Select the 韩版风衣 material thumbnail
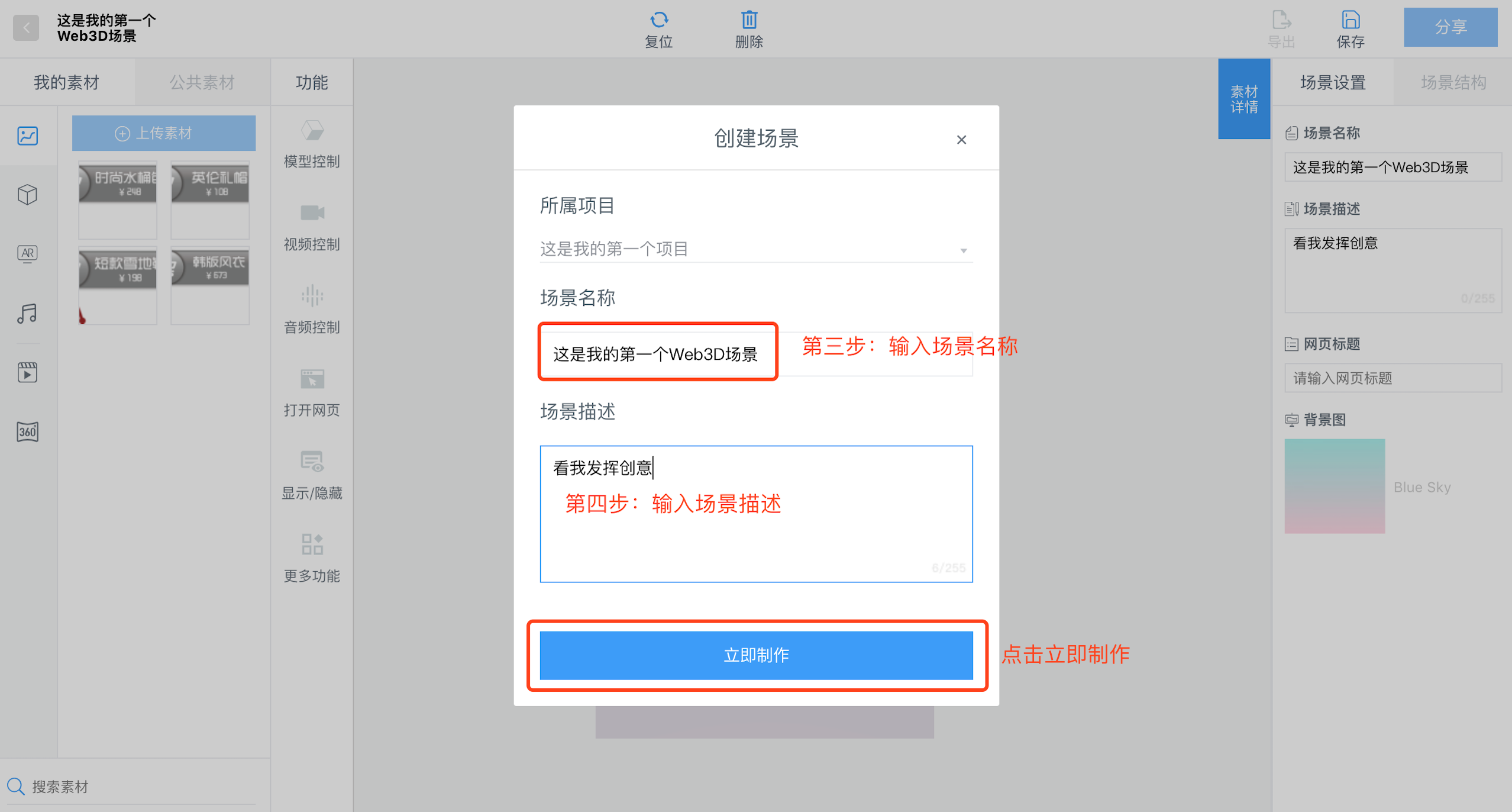1512x812 pixels. 210,285
